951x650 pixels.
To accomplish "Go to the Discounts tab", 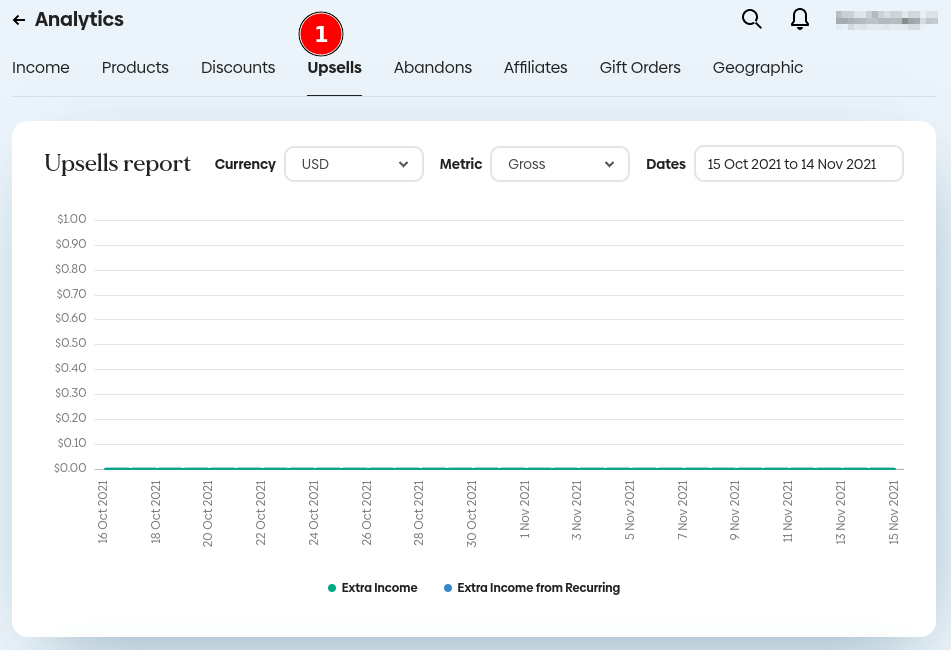I will point(238,68).
